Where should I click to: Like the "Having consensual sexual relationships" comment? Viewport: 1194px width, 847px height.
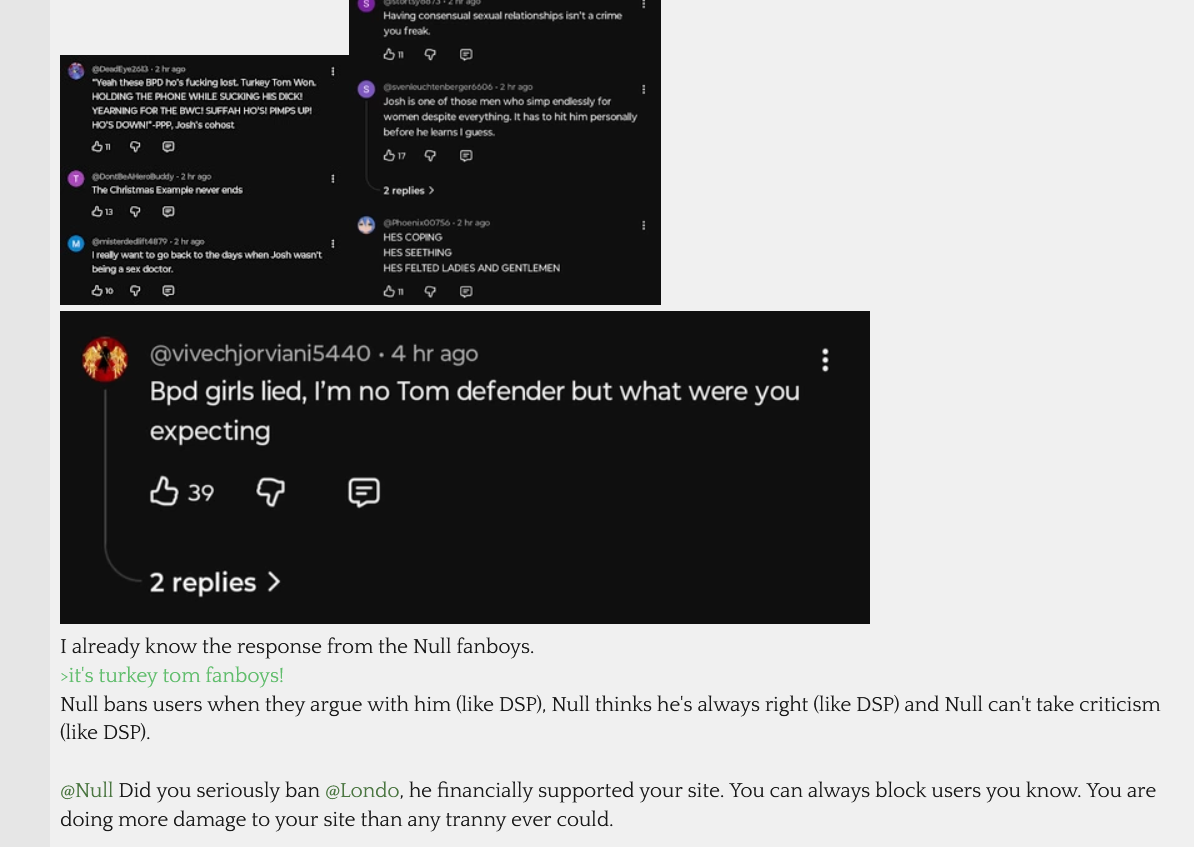point(389,55)
